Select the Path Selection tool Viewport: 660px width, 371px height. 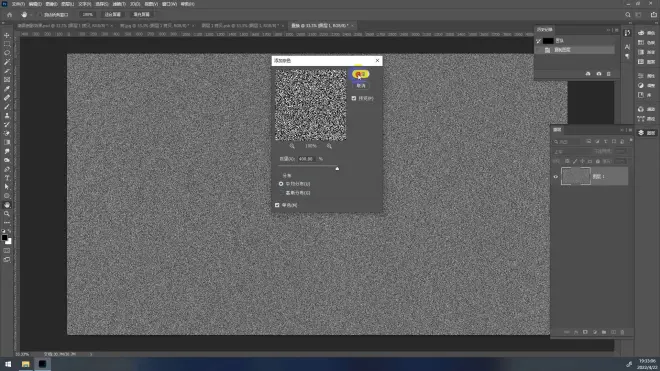7,187
